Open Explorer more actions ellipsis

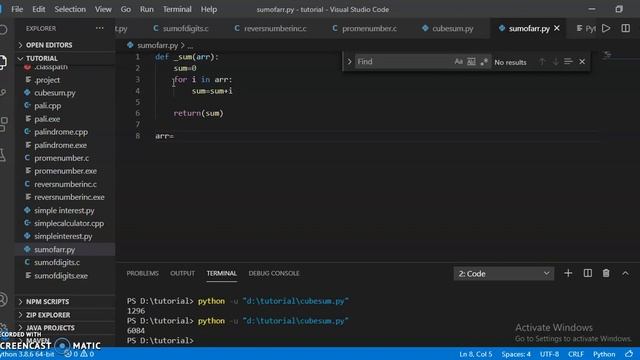100,28
